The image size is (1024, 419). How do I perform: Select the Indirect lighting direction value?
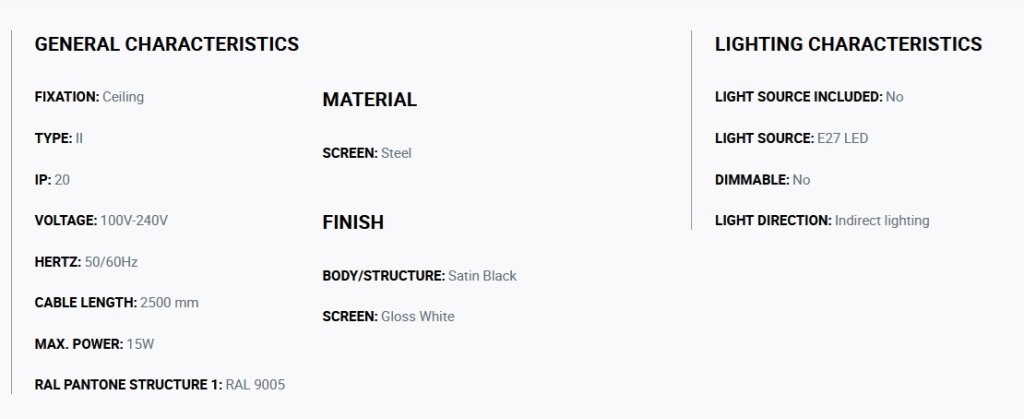point(882,221)
